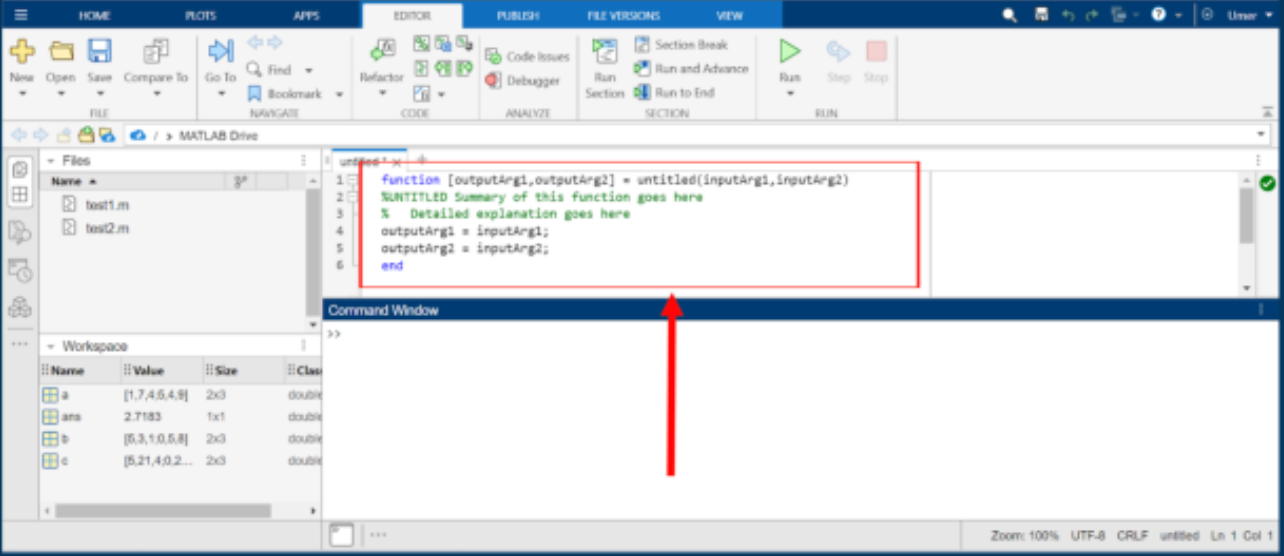
Task: Open the PUBLISH tab
Action: (518, 15)
